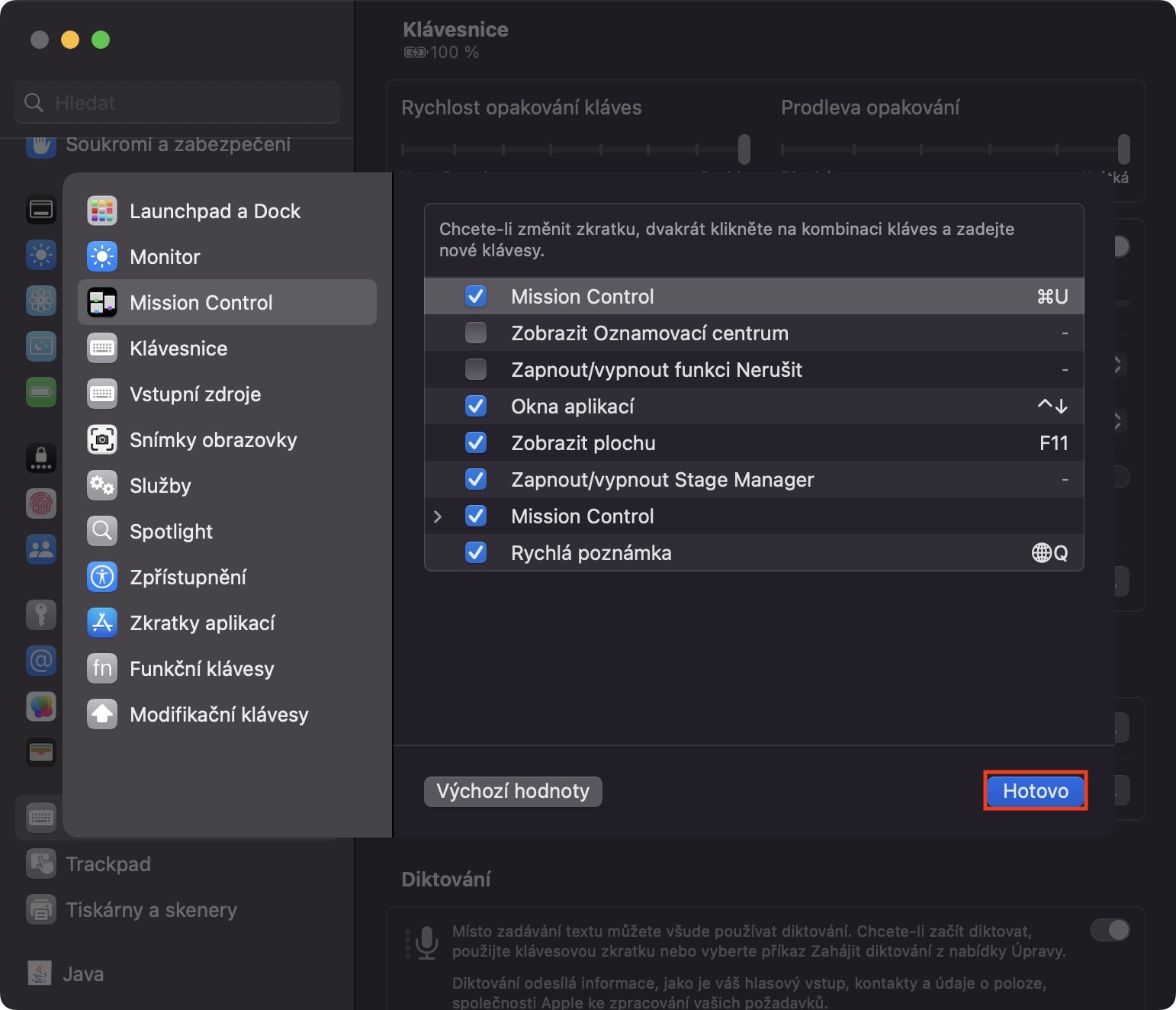Viewport: 1176px width, 1010px height.
Task: Open the Snímky obrazovky camera icon
Action: (102, 440)
